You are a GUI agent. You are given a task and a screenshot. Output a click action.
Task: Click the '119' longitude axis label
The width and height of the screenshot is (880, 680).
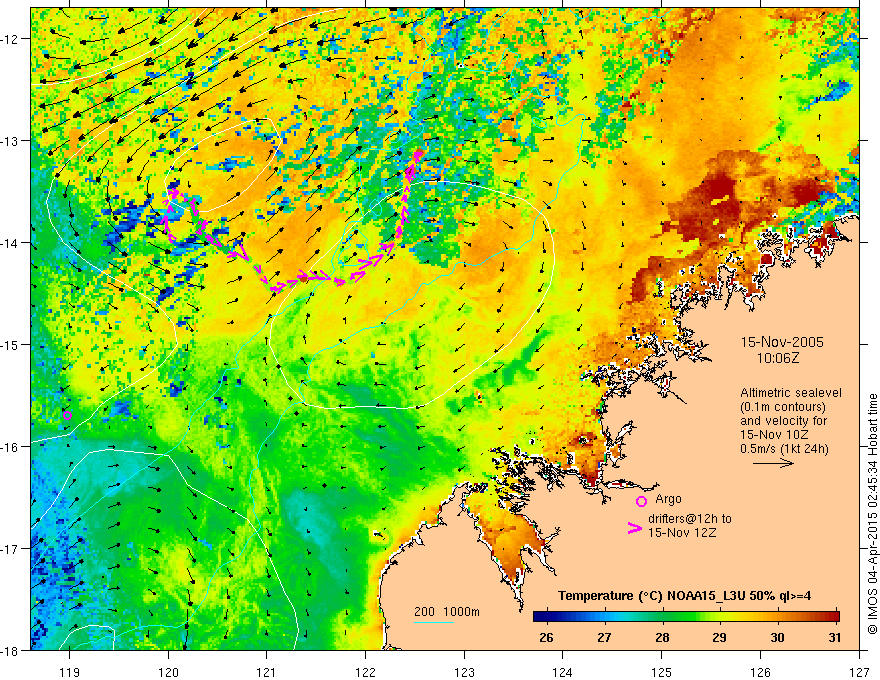[69, 672]
